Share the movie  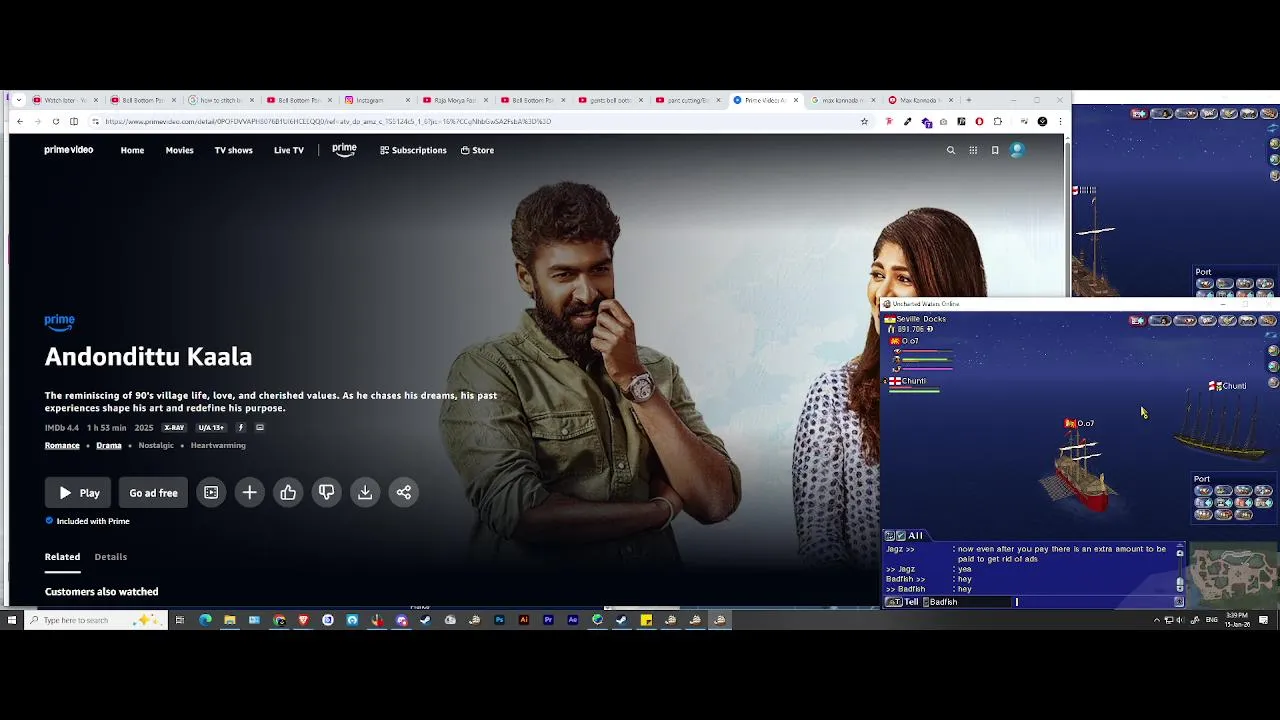point(404,492)
